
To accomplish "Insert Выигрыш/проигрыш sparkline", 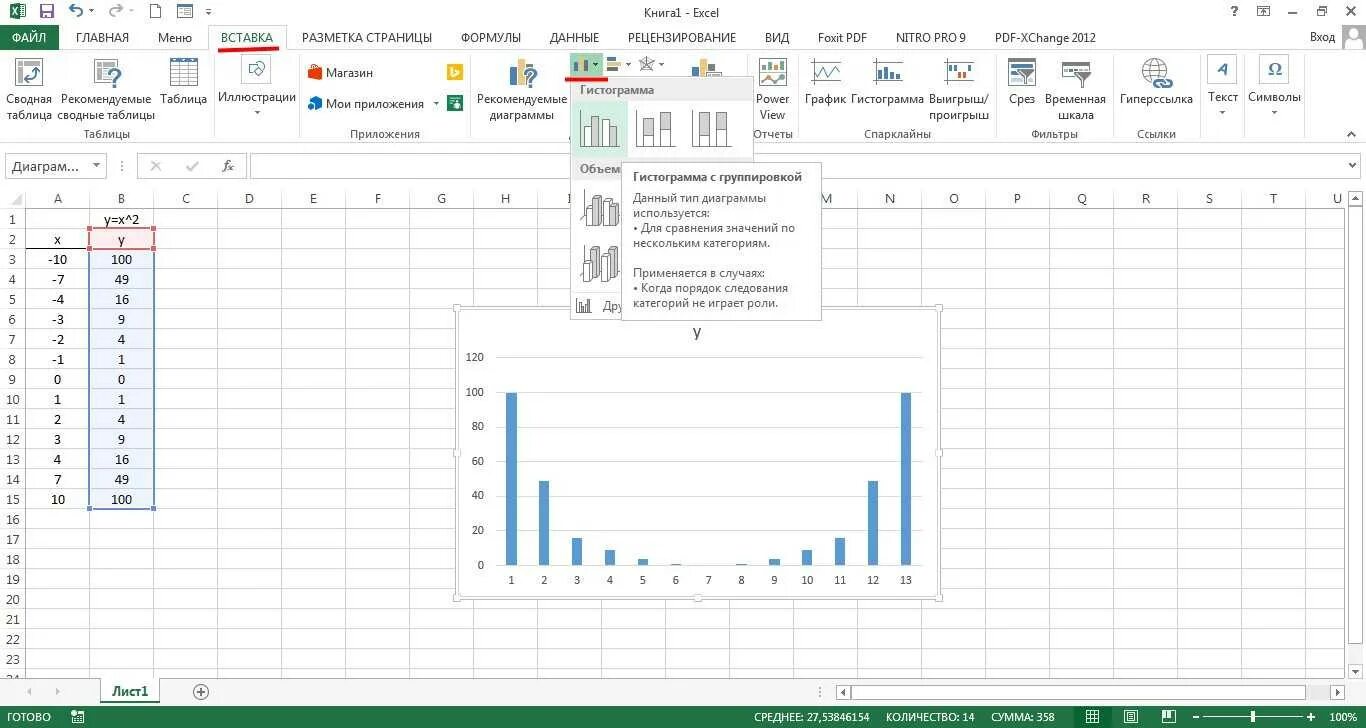I will 958,89.
